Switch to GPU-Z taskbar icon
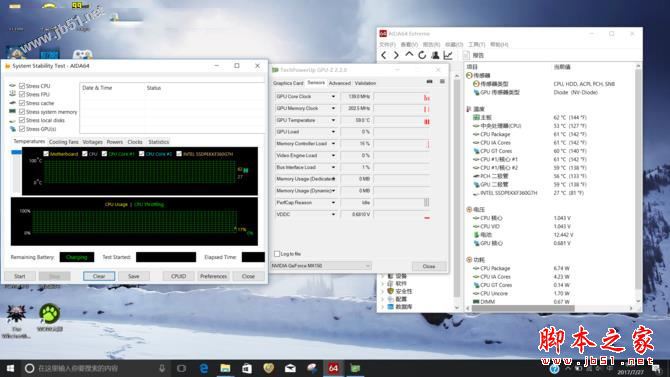Screen dimensions: 670x377 click(355, 368)
